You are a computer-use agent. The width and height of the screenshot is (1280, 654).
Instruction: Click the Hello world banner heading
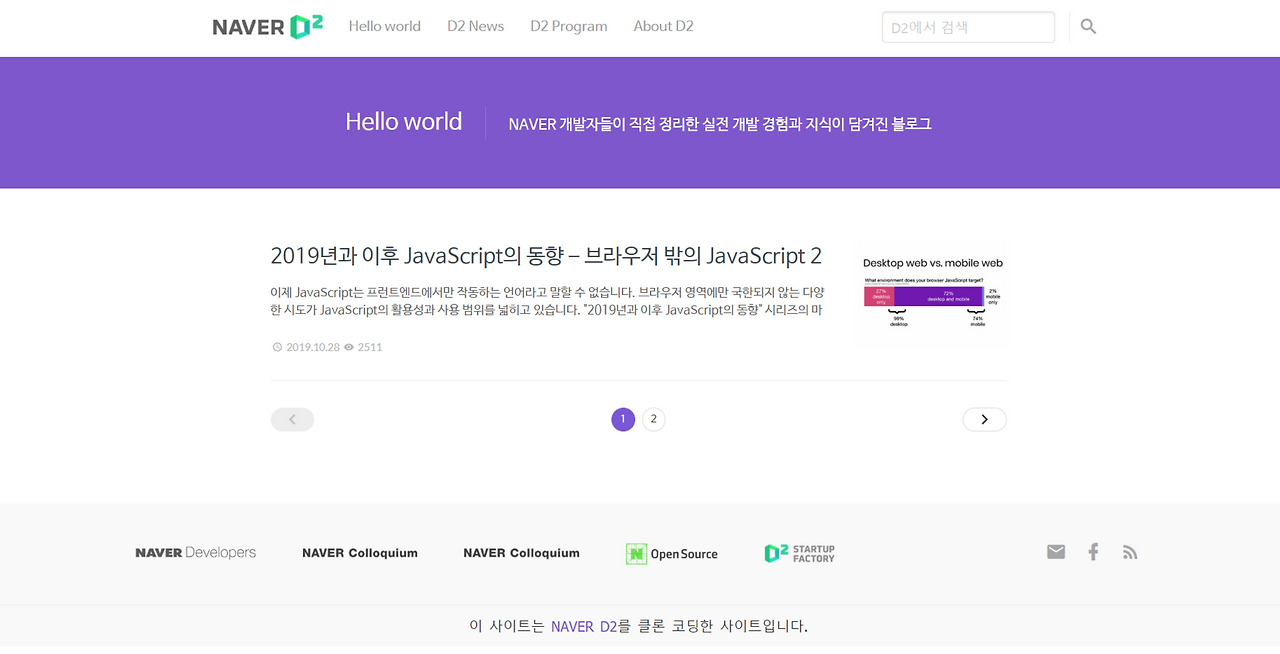coord(404,122)
